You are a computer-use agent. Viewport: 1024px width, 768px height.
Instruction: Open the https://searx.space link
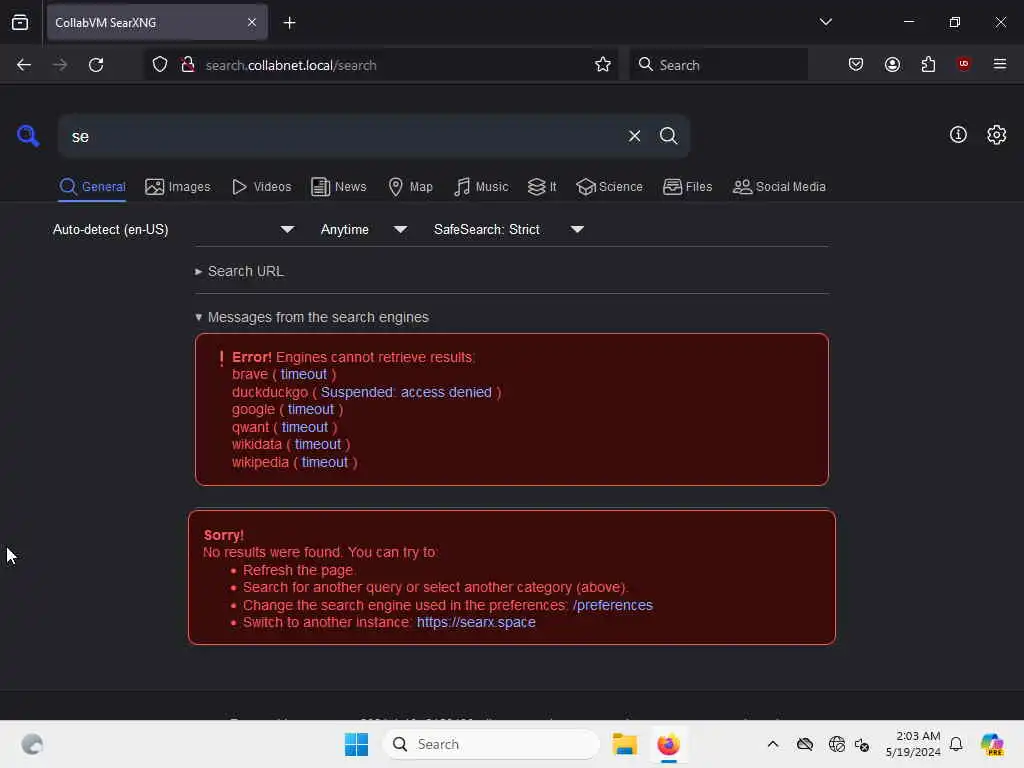(x=476, y=622)
